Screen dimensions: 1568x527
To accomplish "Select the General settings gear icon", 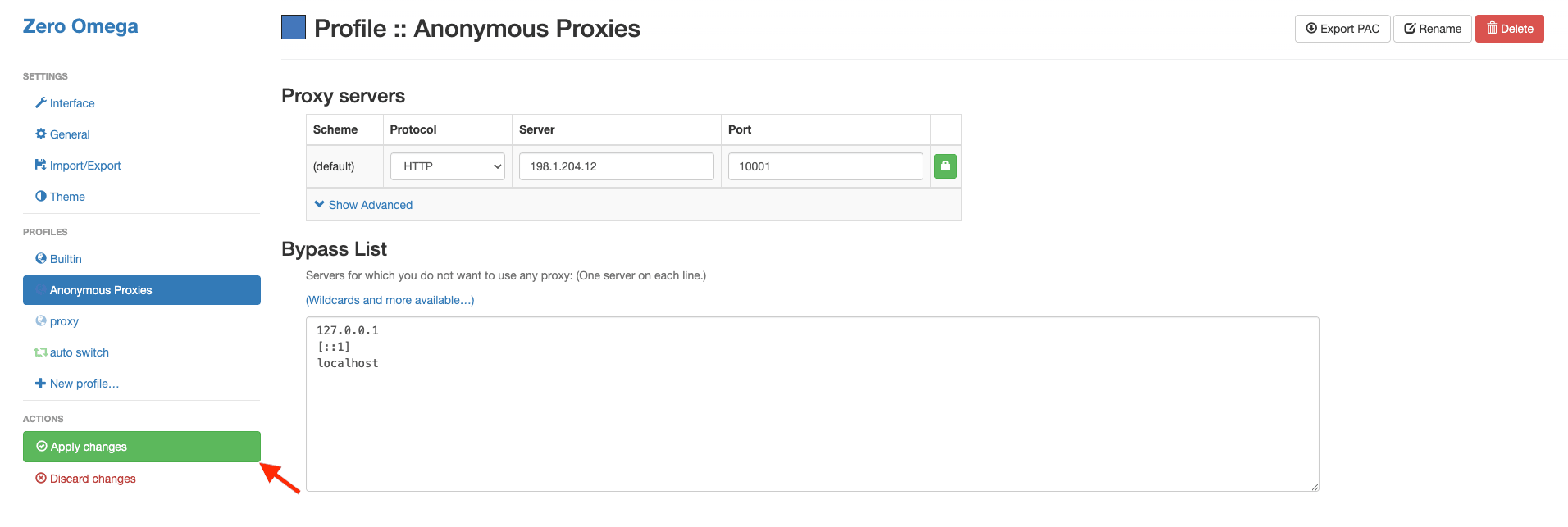I will (40, 134).
